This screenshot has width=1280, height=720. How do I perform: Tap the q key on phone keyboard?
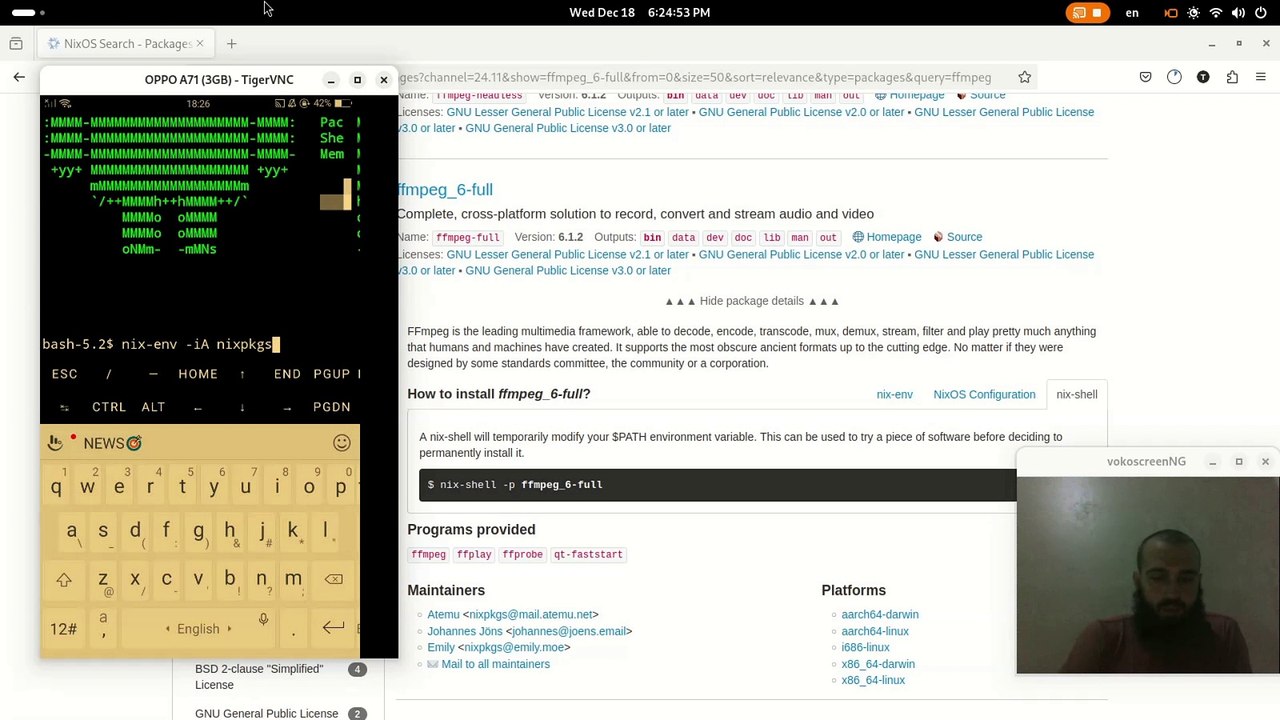56,486
